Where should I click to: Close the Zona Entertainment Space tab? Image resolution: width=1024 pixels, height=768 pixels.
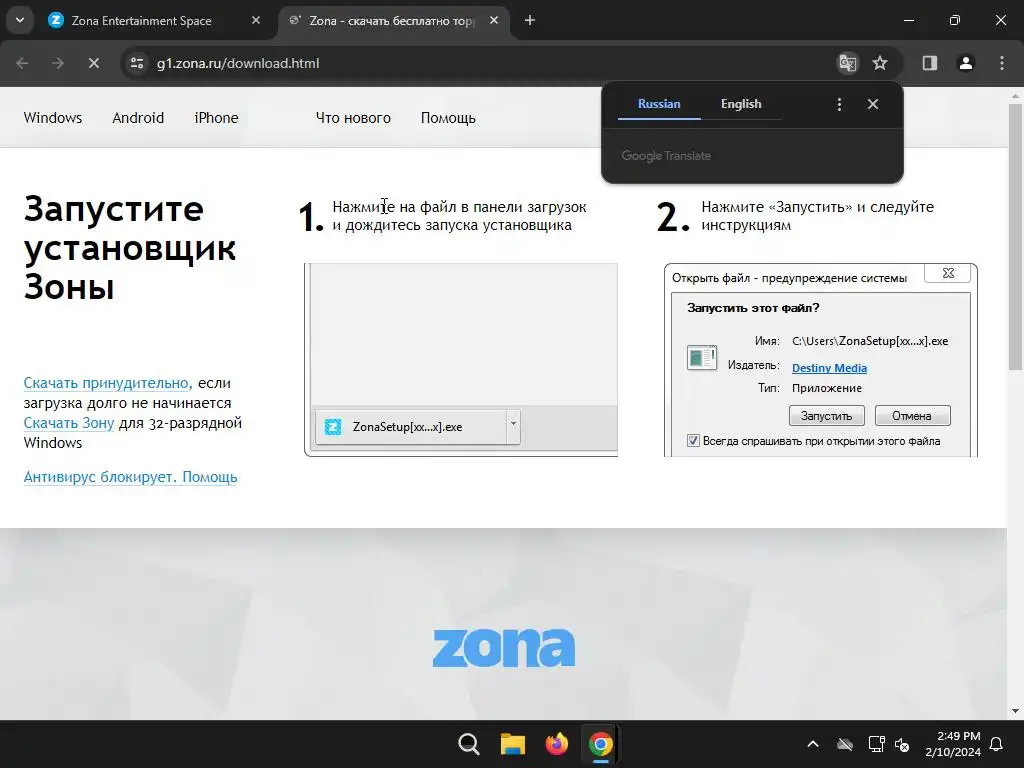(256, 20)
